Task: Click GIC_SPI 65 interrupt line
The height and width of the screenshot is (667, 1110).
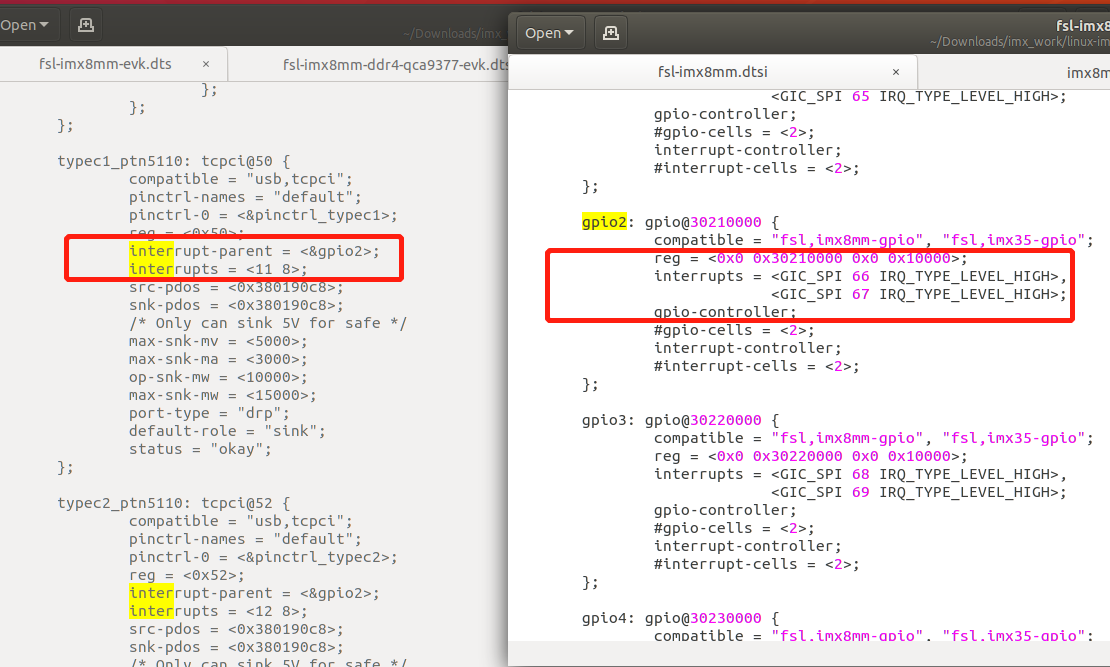Action: [919, 97]
